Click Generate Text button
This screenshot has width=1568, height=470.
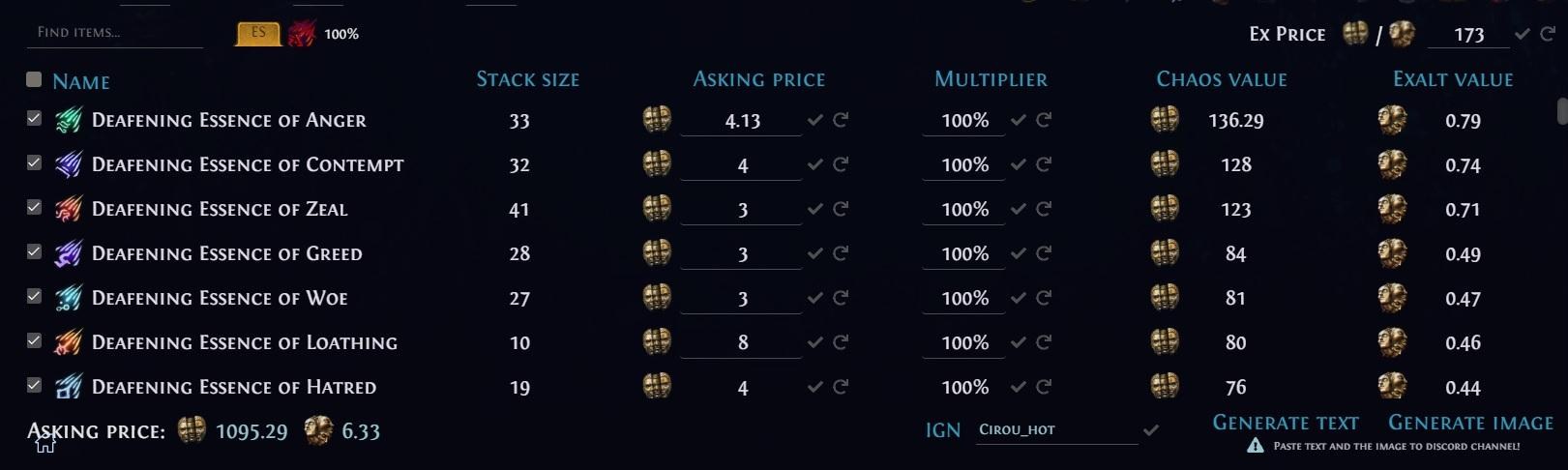tap(1286, 423)
